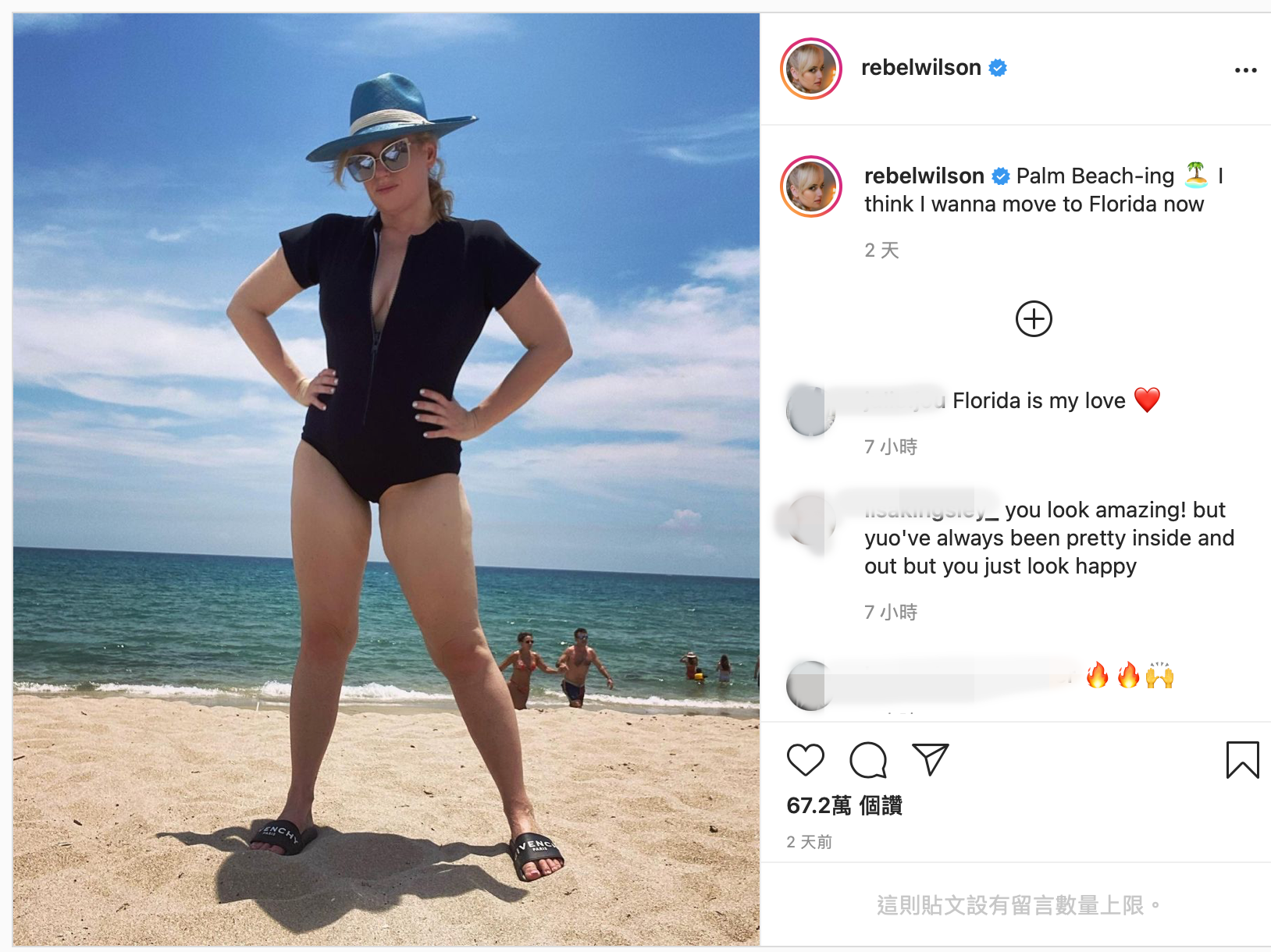This screenshot has width=1271, height=952.
Task: Like the post with the heart icon
Action: point(806,759)
